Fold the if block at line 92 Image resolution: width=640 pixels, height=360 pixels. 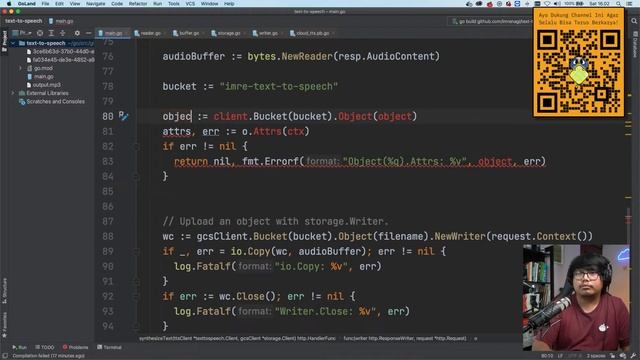click(136, 296)
